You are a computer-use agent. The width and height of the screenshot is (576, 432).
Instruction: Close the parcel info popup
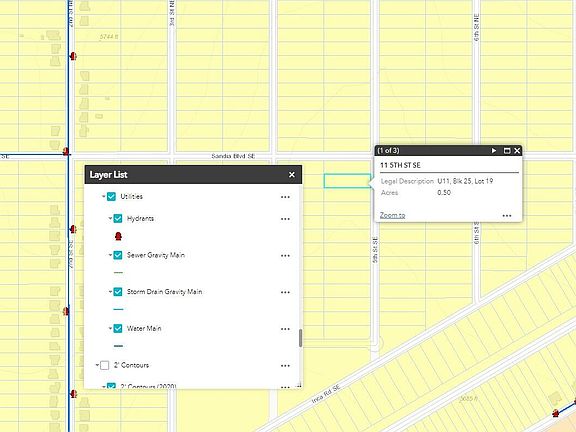click(x=517, y=151)
